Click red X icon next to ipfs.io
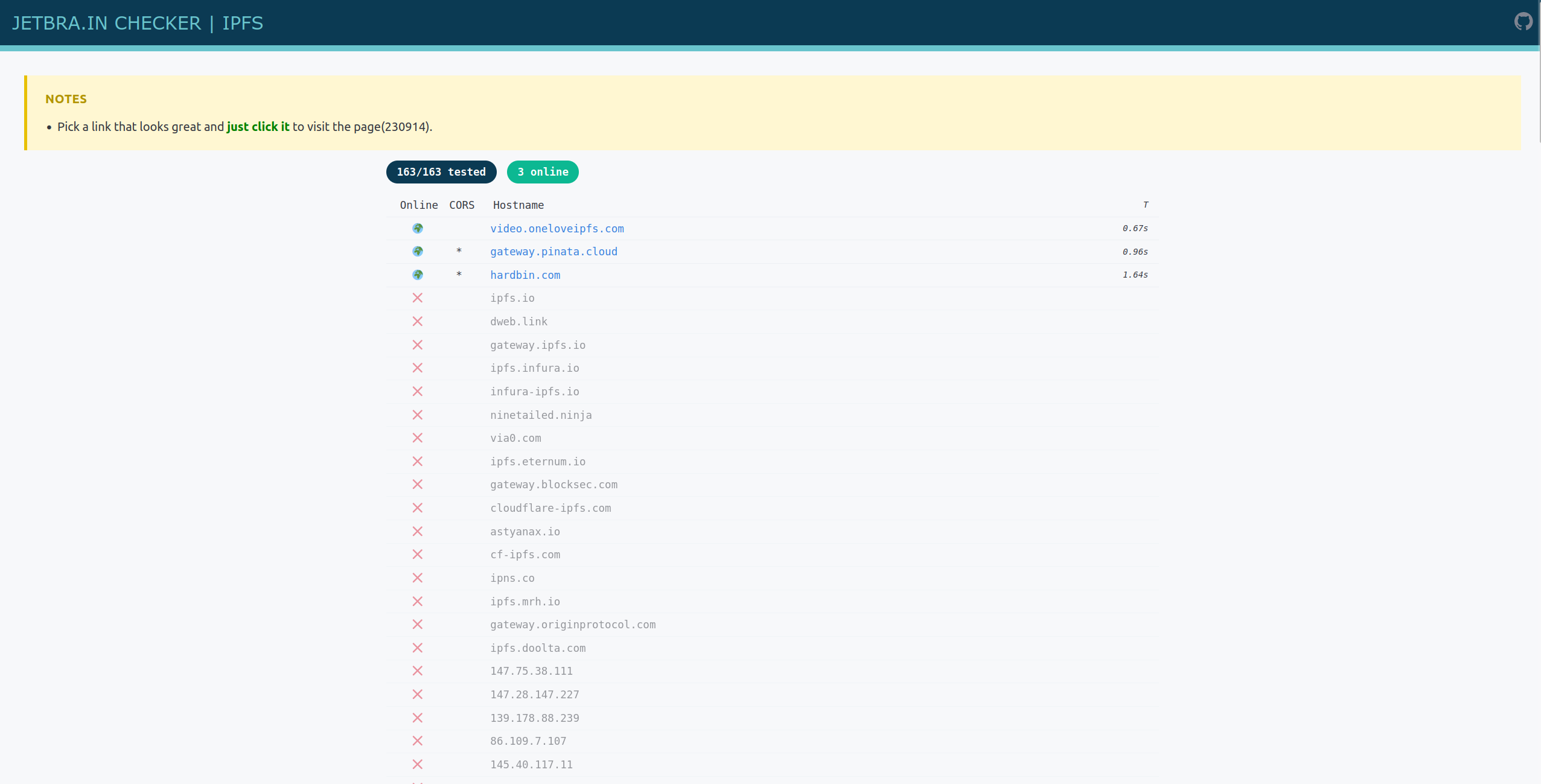This screenshot has height=784, width=1541. (418, 298)
